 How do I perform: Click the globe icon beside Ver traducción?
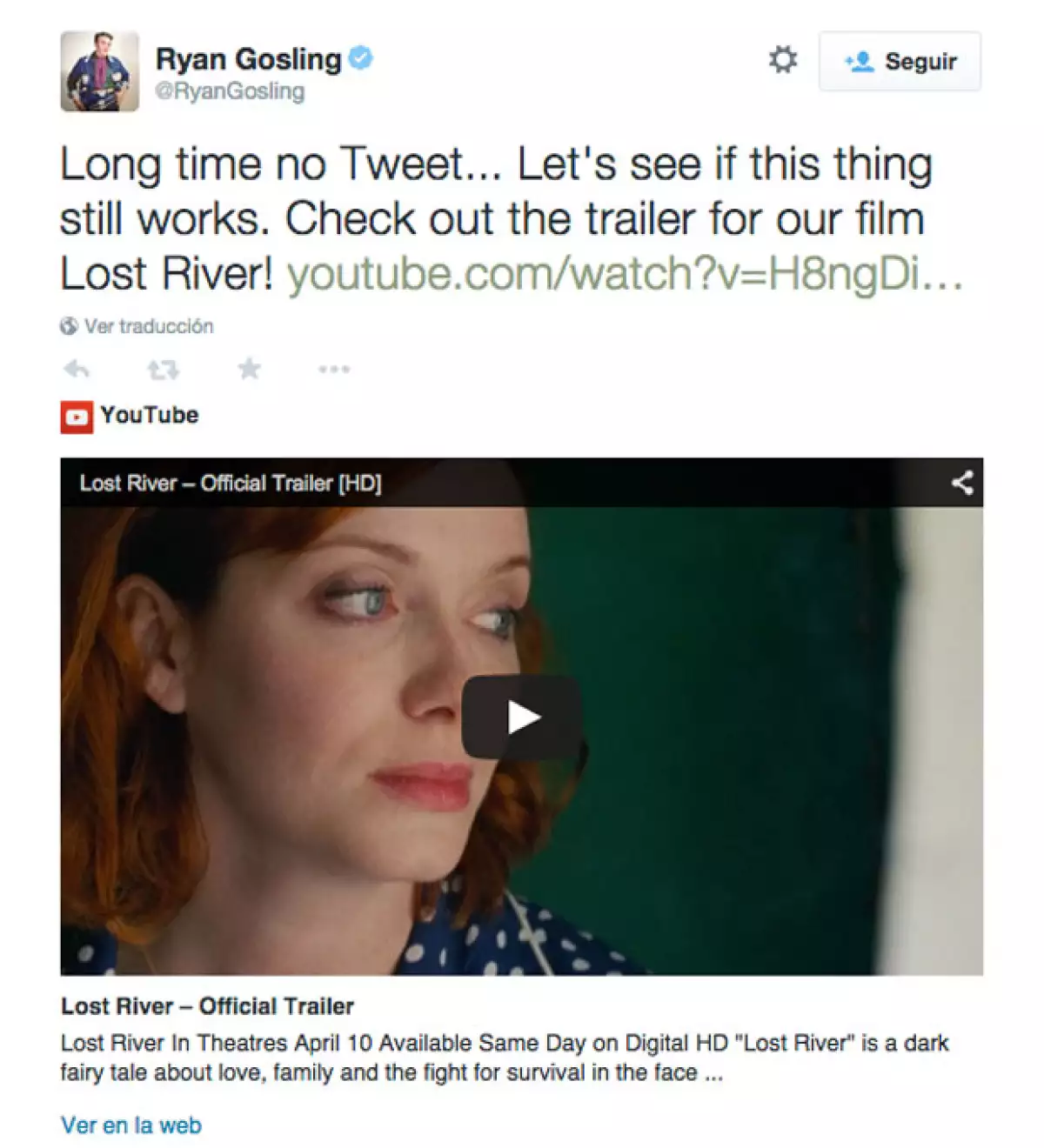tap(69, 326)
